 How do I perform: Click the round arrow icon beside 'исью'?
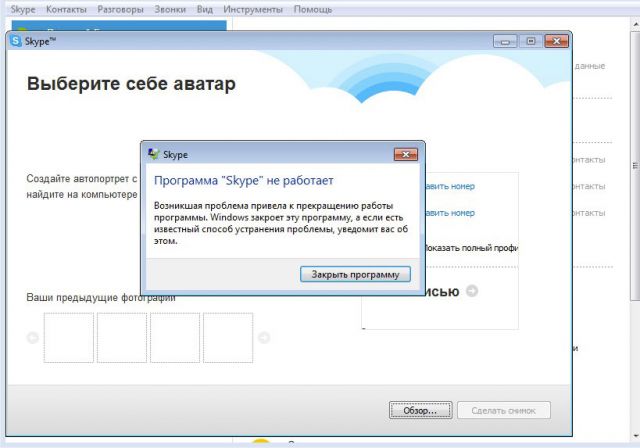(472, 291)
